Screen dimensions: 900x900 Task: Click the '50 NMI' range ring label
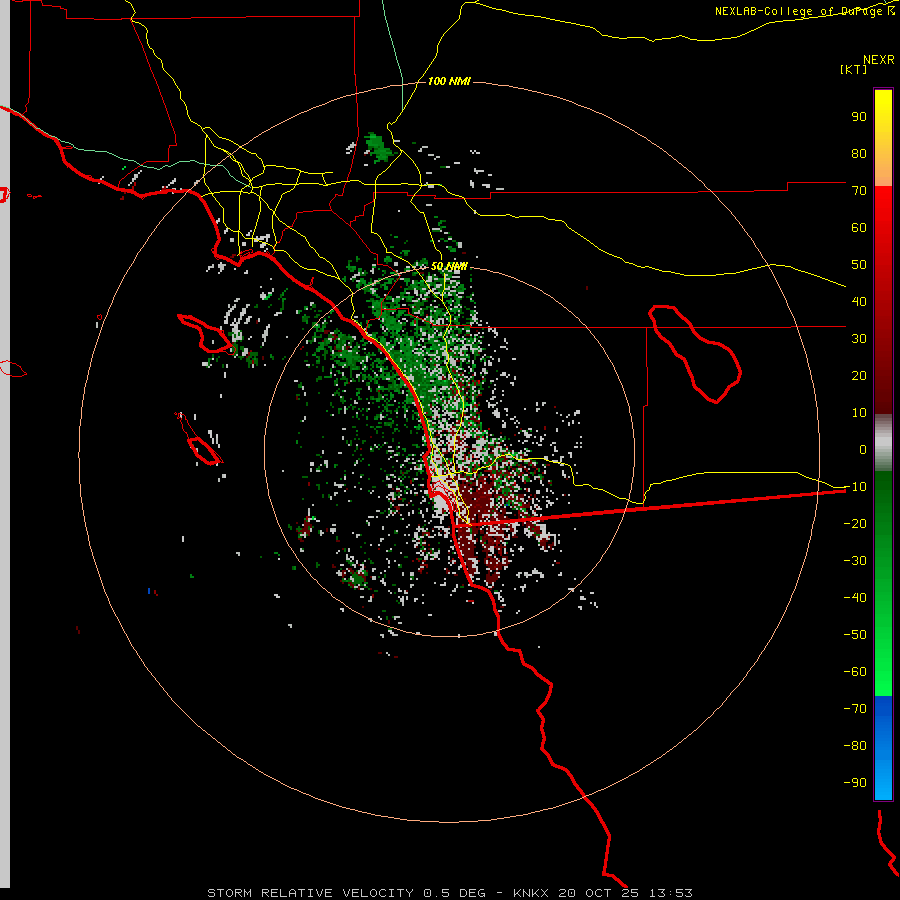(x=449, y=266)
